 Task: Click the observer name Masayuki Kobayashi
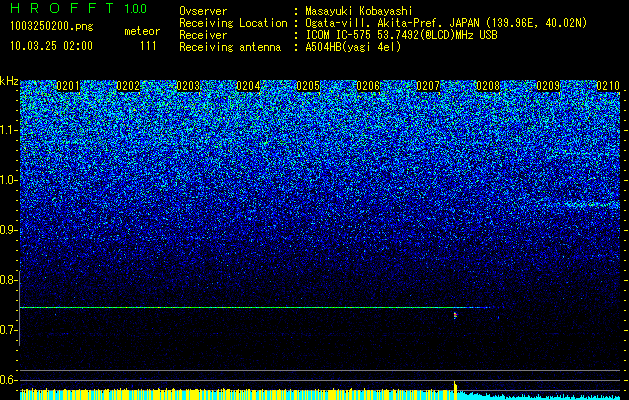point(359,11)
